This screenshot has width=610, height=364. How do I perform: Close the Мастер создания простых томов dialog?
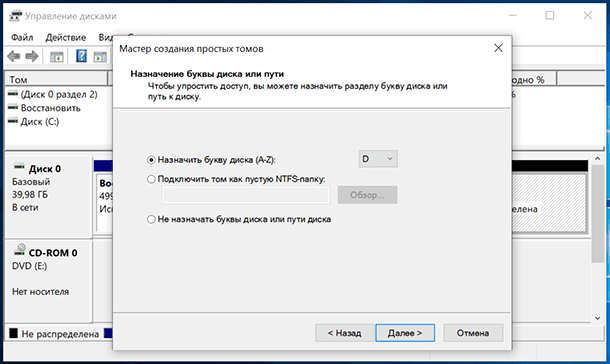click(498, 48)
